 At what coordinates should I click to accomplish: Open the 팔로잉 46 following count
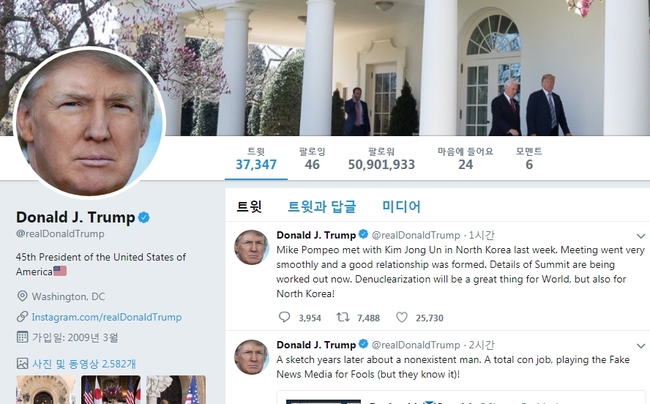(312, 159)
